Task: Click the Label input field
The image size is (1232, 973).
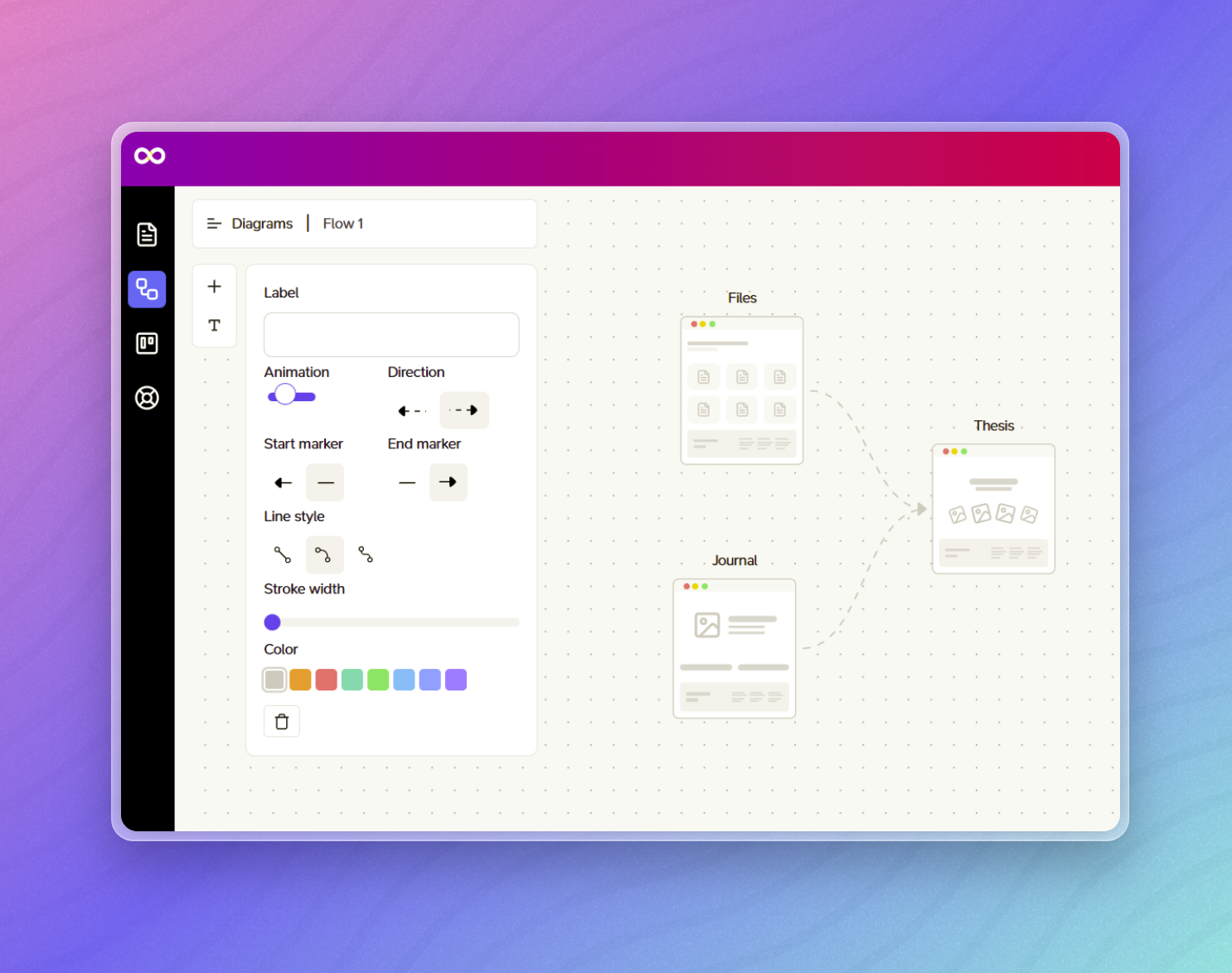Action: click(390, 334)
